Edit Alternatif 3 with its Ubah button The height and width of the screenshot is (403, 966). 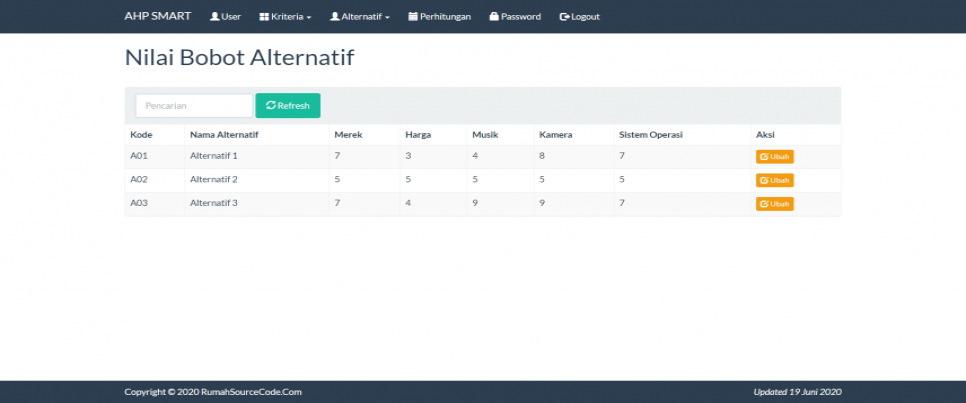(x=775, y=203)
